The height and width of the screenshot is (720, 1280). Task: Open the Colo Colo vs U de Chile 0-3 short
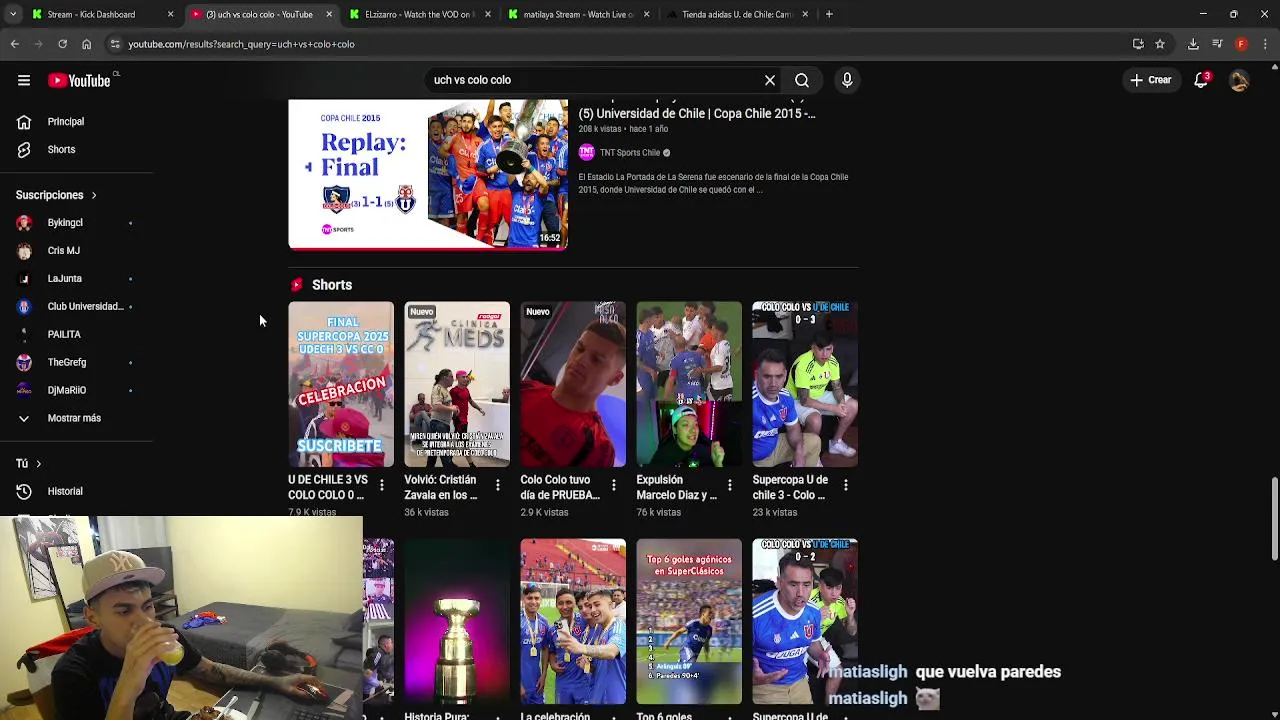805,384
